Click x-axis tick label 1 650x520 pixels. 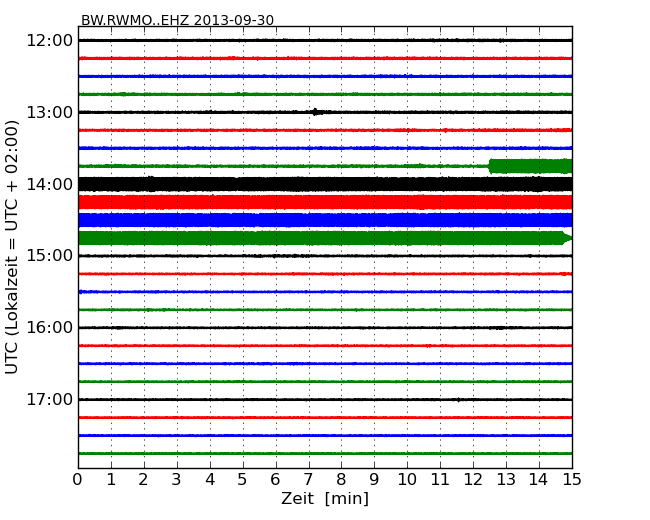pyautogui.click(x=111, y=480)
